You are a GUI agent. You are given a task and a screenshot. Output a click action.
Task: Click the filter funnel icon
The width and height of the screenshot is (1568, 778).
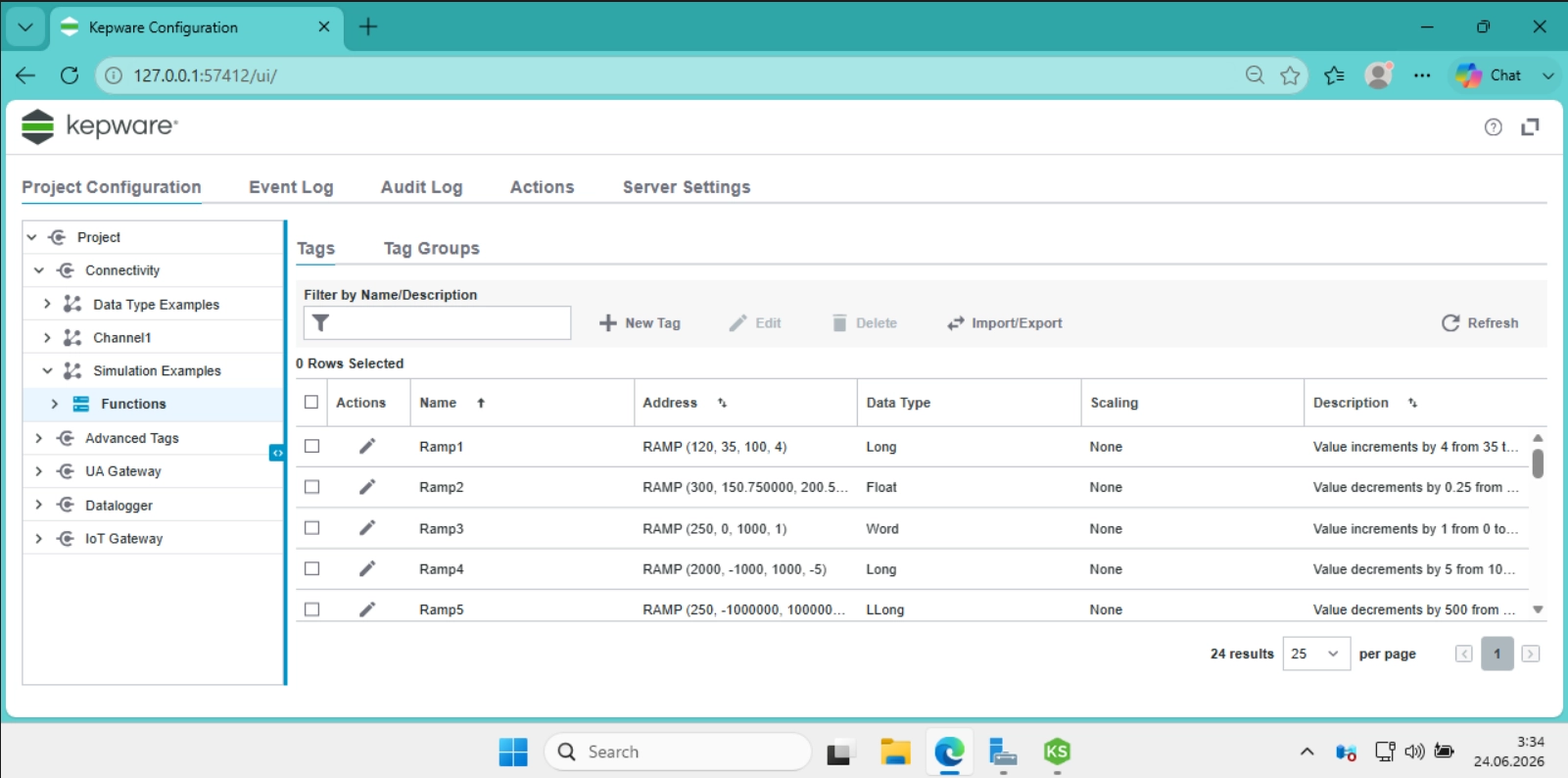click(320, 322)
